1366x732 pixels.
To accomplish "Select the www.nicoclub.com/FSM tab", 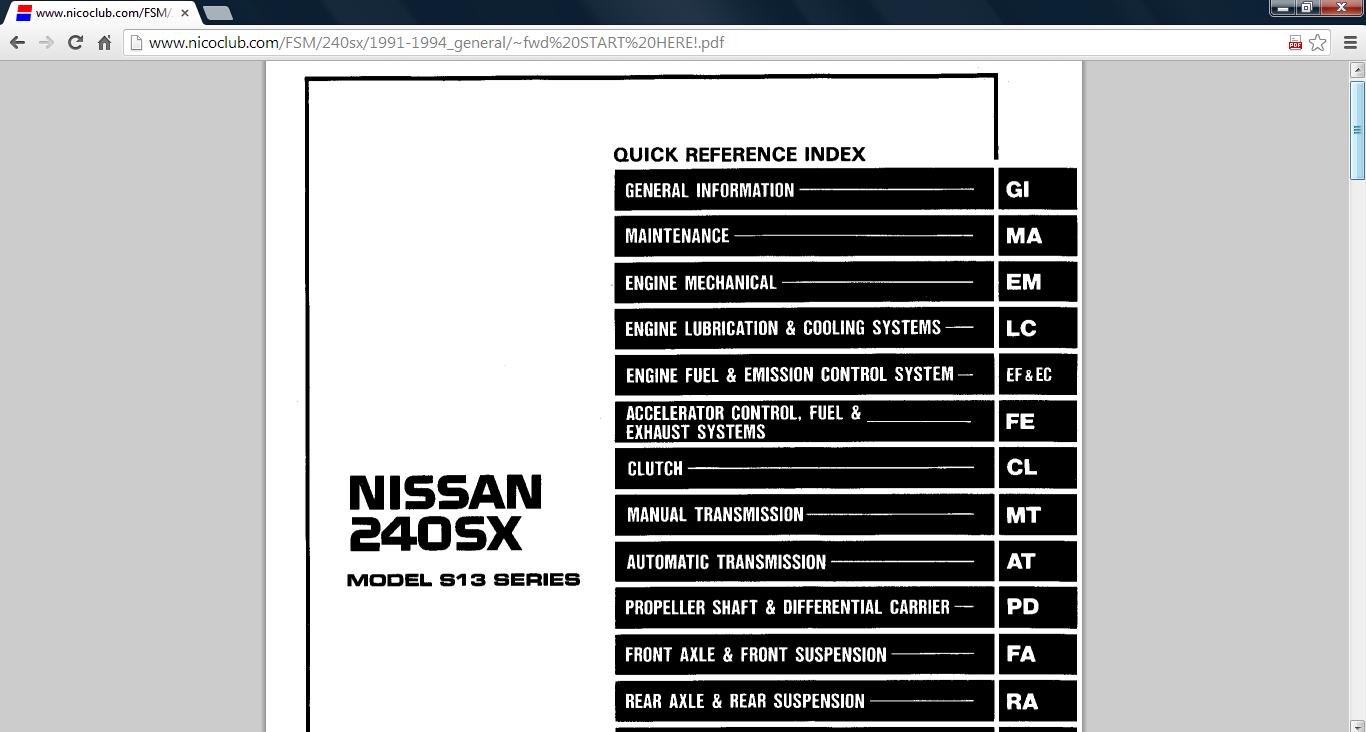I will coord(102,13).
